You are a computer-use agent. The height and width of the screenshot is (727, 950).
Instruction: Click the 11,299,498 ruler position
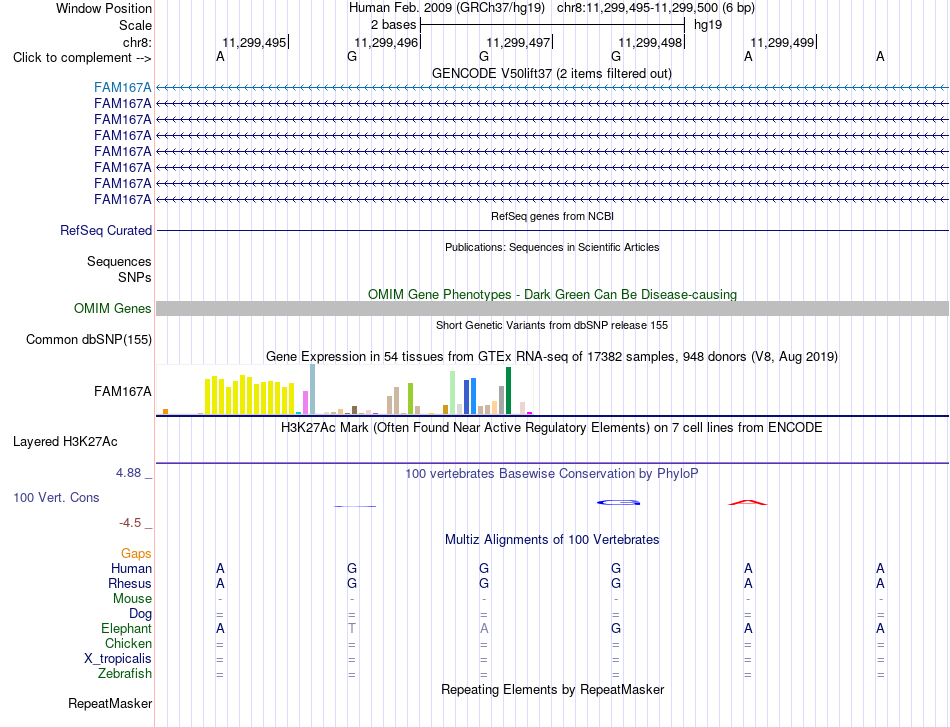[x=651, y=42]
